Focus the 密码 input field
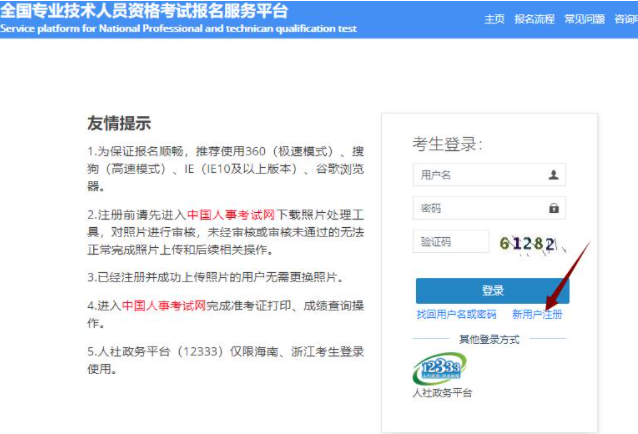The image size is (638, 434). pos(478,208)
